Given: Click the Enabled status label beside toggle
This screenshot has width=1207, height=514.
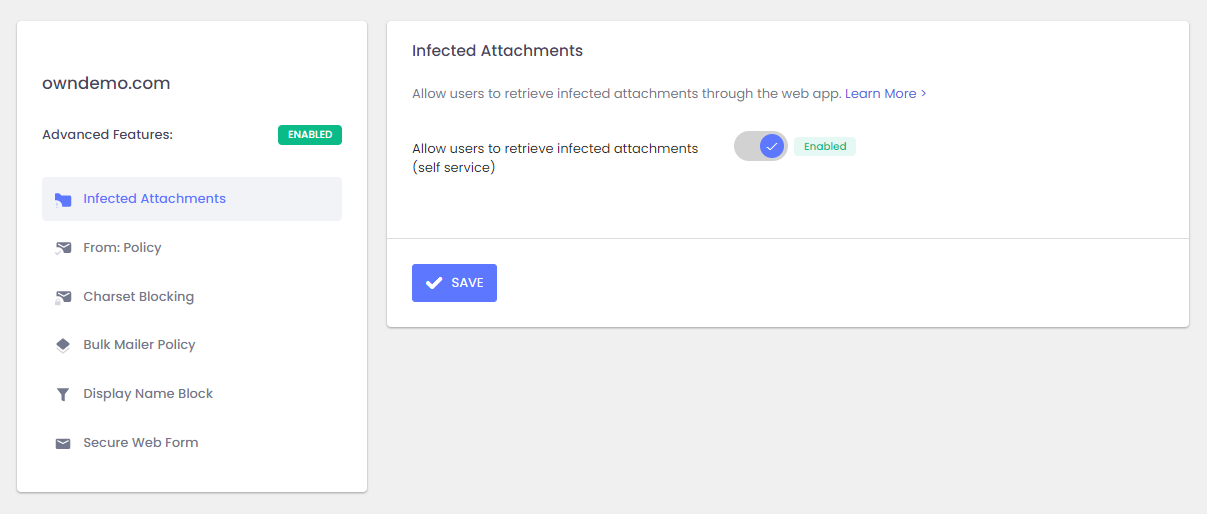Looking at the screenshot, I should [x=825, y=147].
